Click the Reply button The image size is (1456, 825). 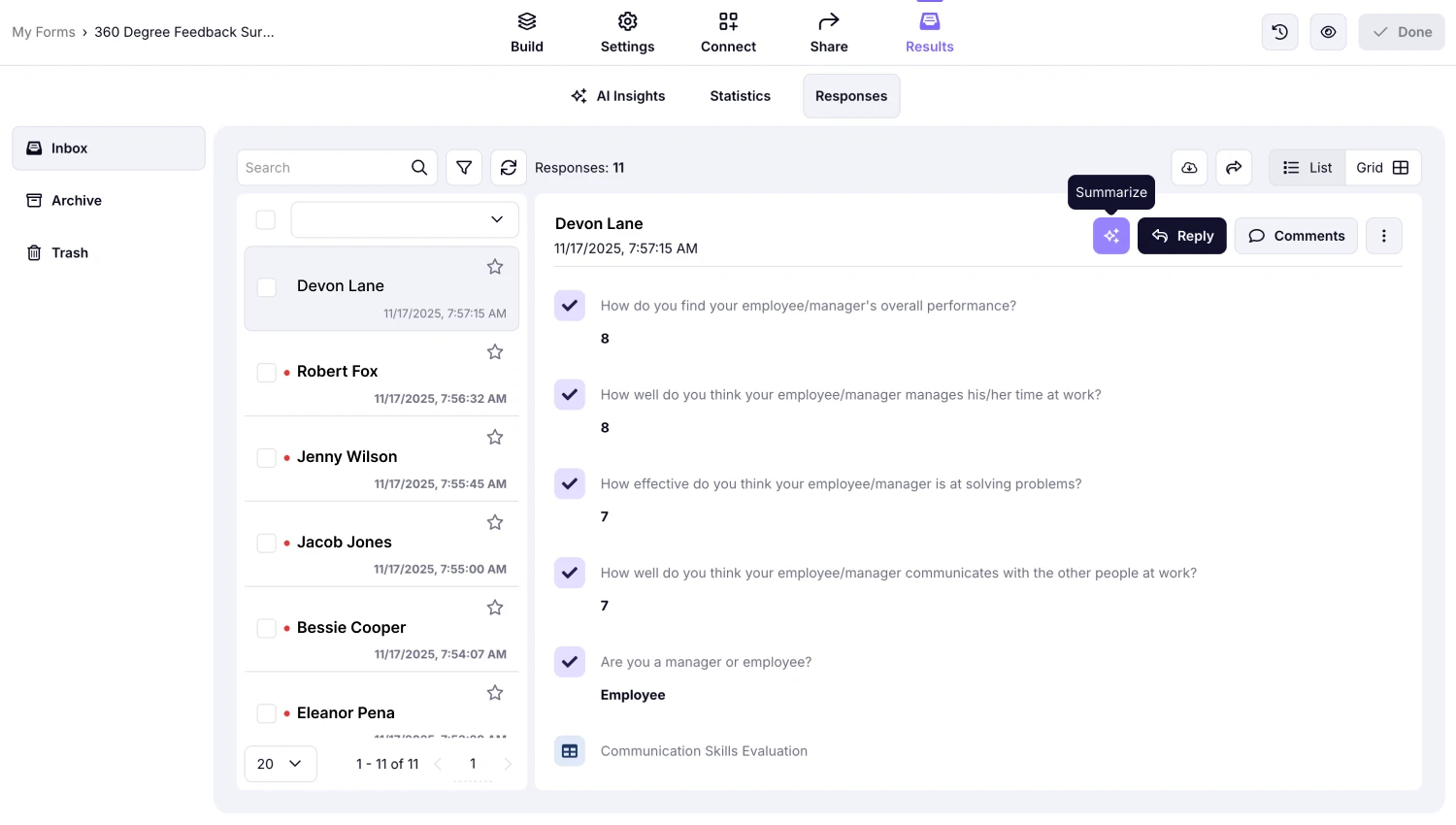1181,236
